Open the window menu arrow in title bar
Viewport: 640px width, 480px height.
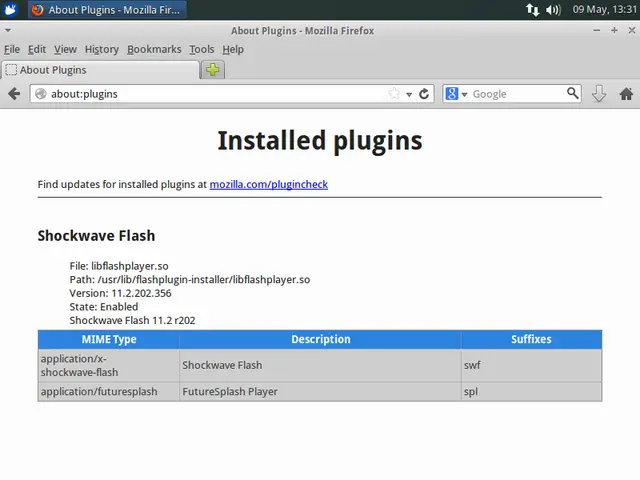pos(8,30)
